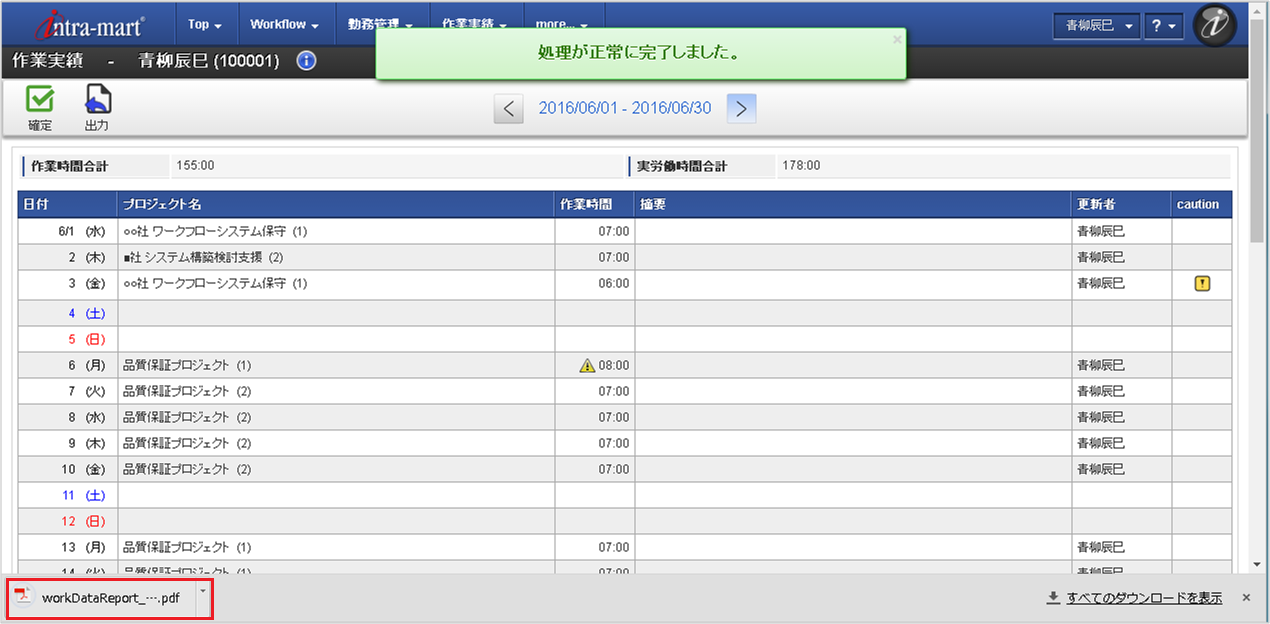Click the 出力 output icon
This screenshot has height=624, width=1270.
coord(97,99)
